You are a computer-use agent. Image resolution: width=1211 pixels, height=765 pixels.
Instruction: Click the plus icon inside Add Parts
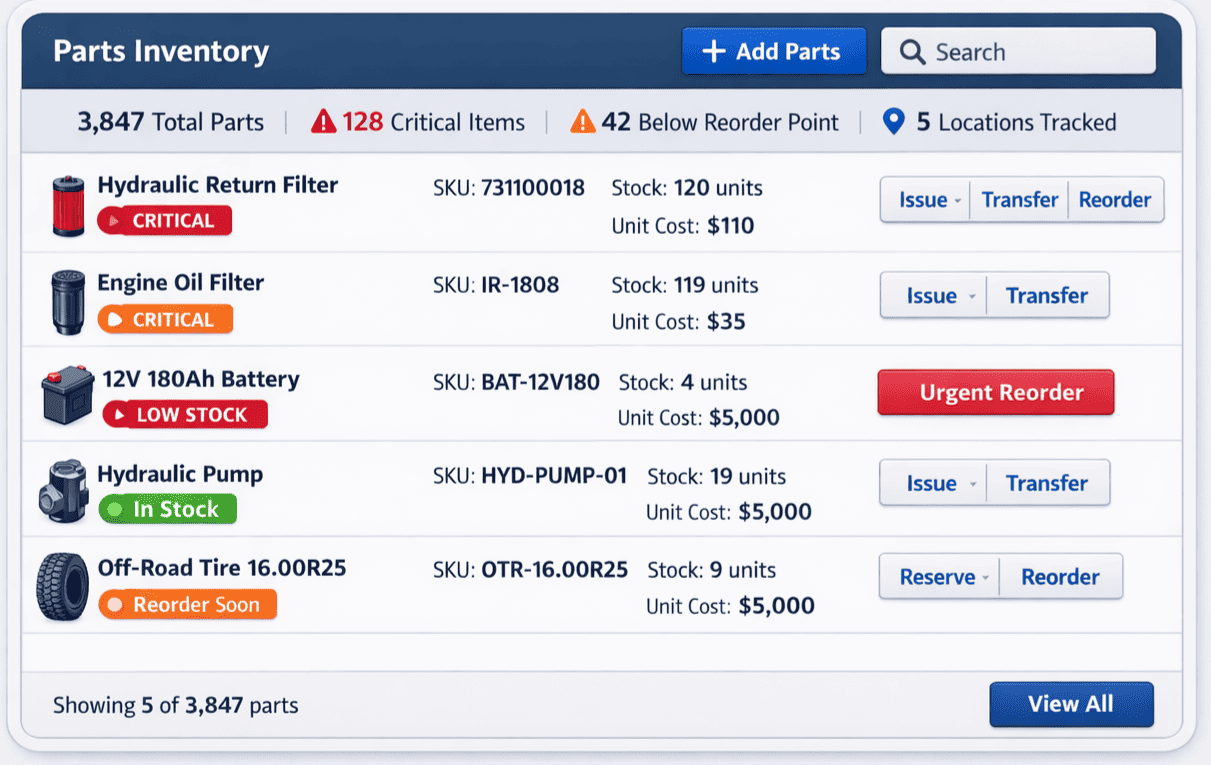click(715, 51)
